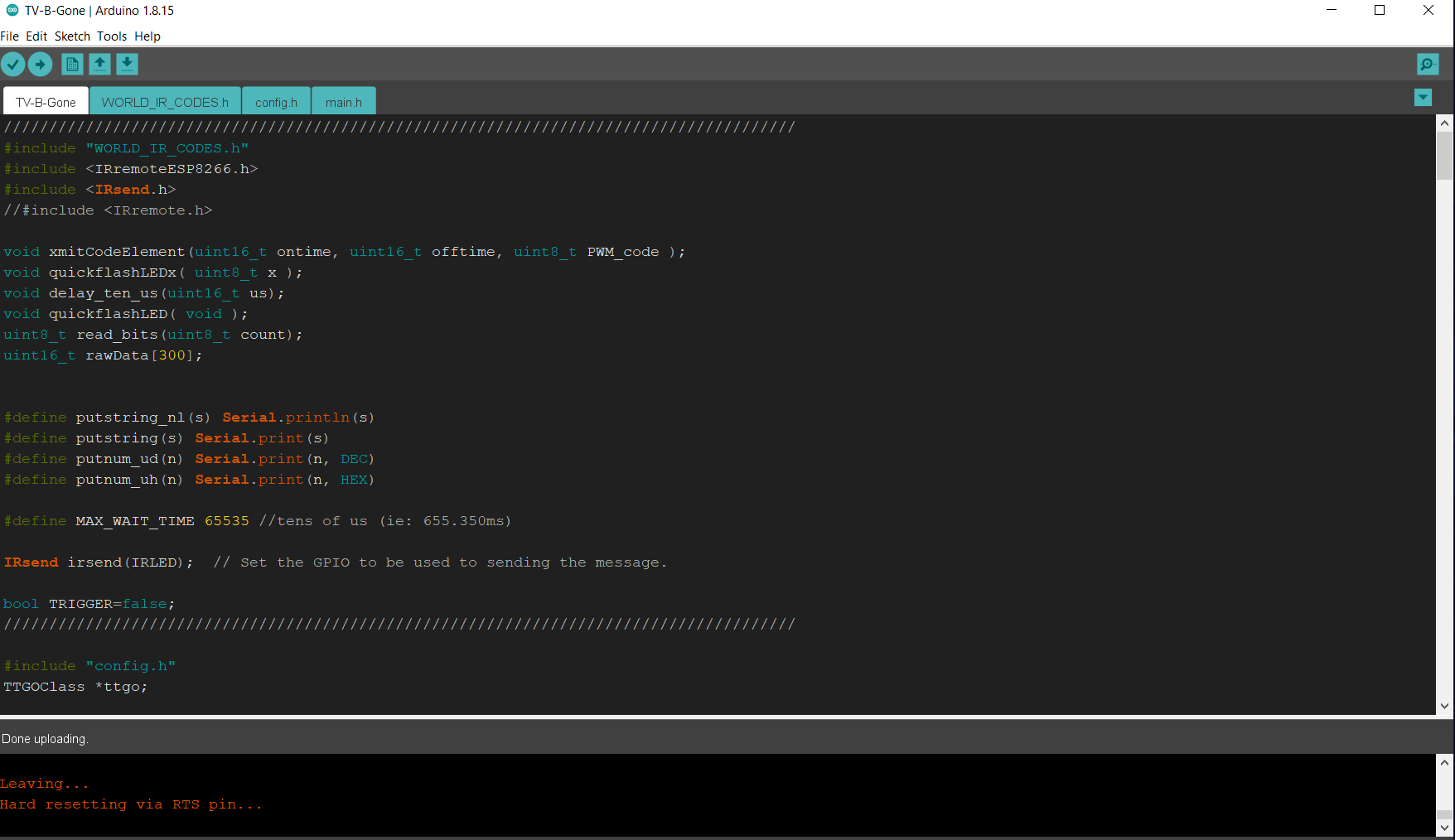Click the Verify (checkmark) toolbar icon

[13, 64]
